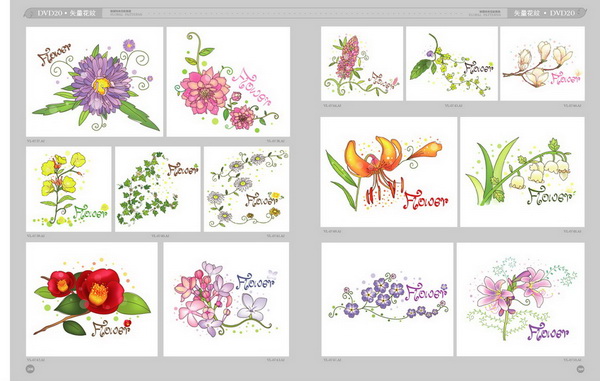Open the pink lily with ferns thumbnail
This screenshot has height=381, width=600.
pos(521,299)
